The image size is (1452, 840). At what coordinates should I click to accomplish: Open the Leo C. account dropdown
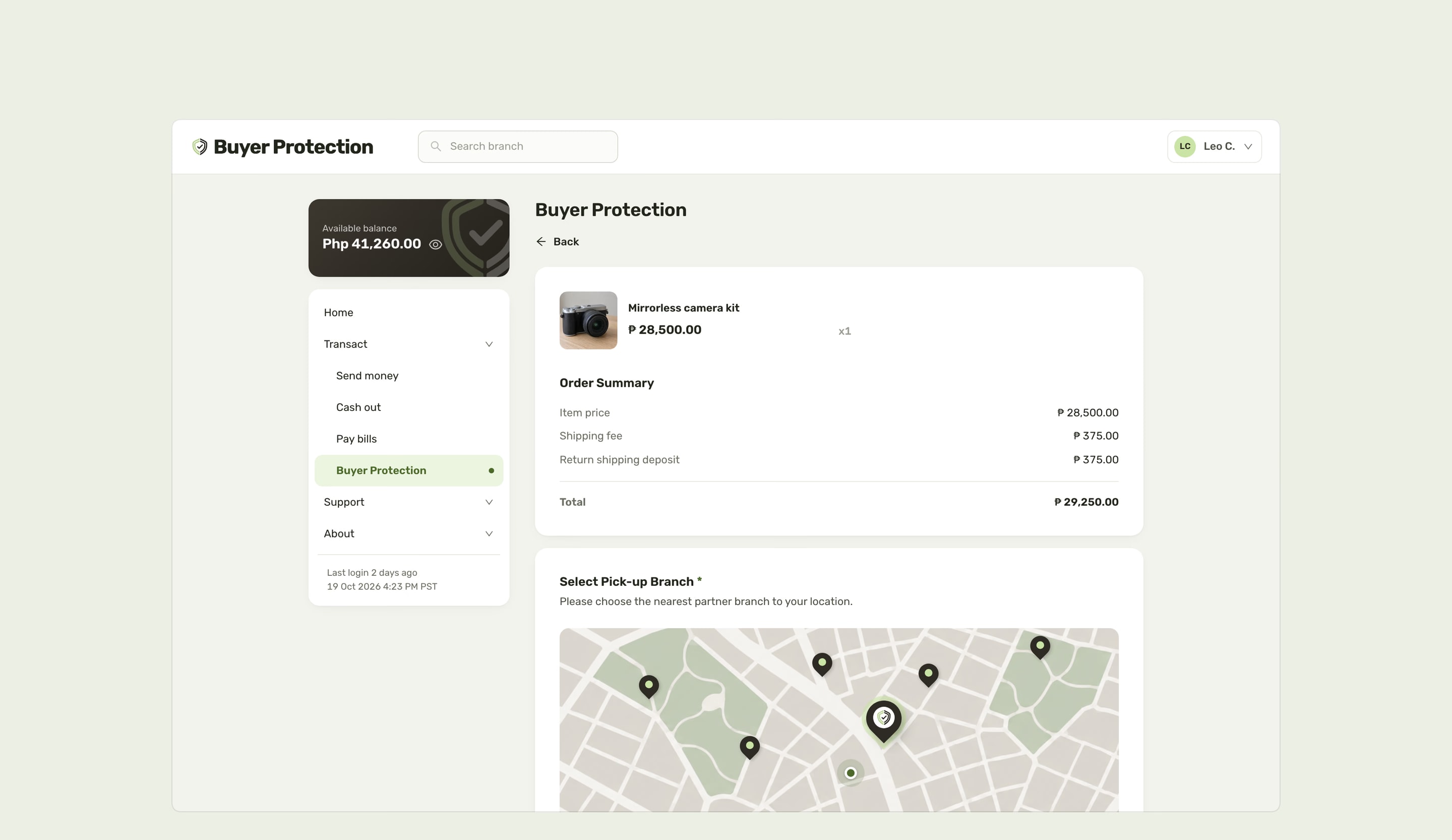(1214, 146)
